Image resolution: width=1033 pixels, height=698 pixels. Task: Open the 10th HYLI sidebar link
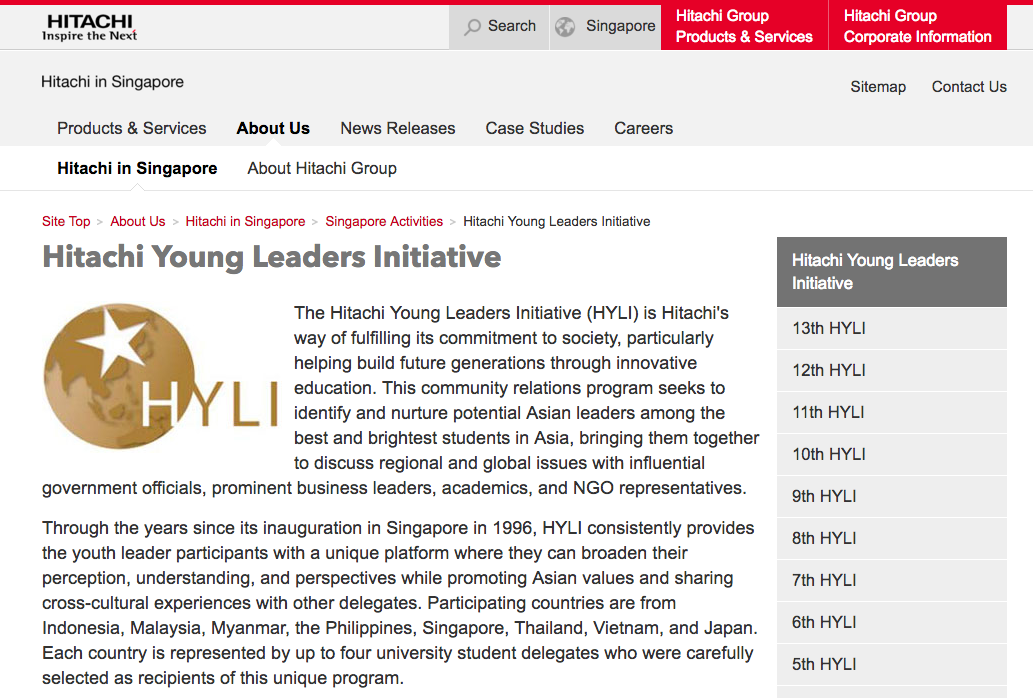(891, 455)
